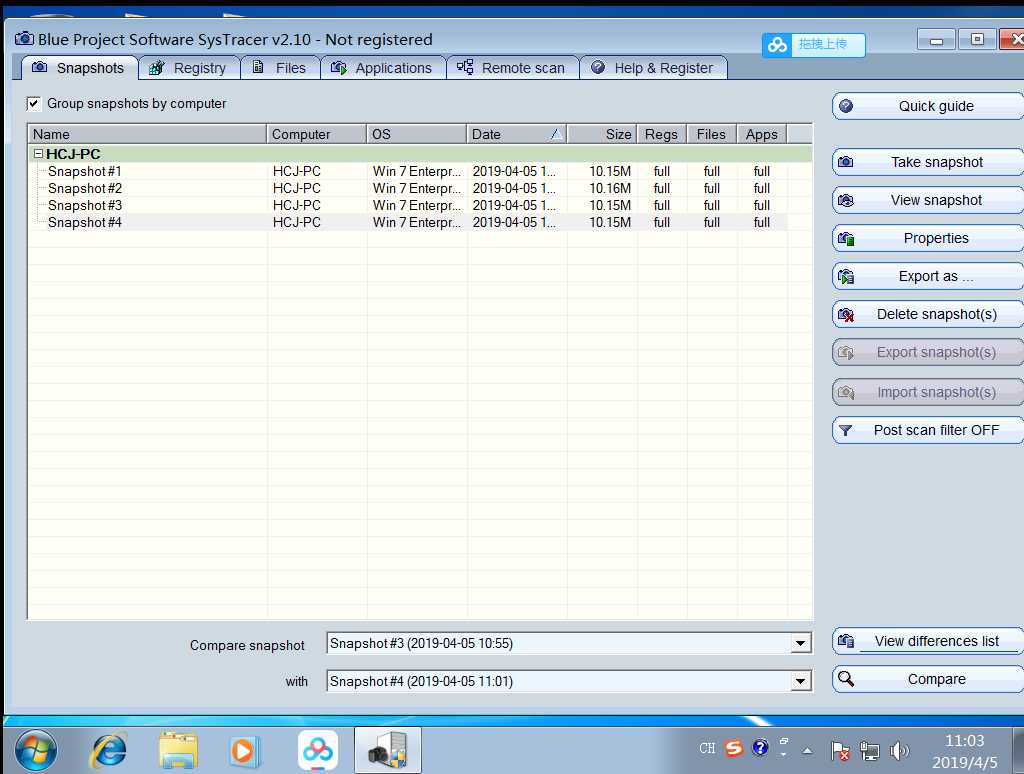The image size is (1024, 774).
Task: Open Help & Register tab
Action: pyautogui.click(x=653, y=68)
